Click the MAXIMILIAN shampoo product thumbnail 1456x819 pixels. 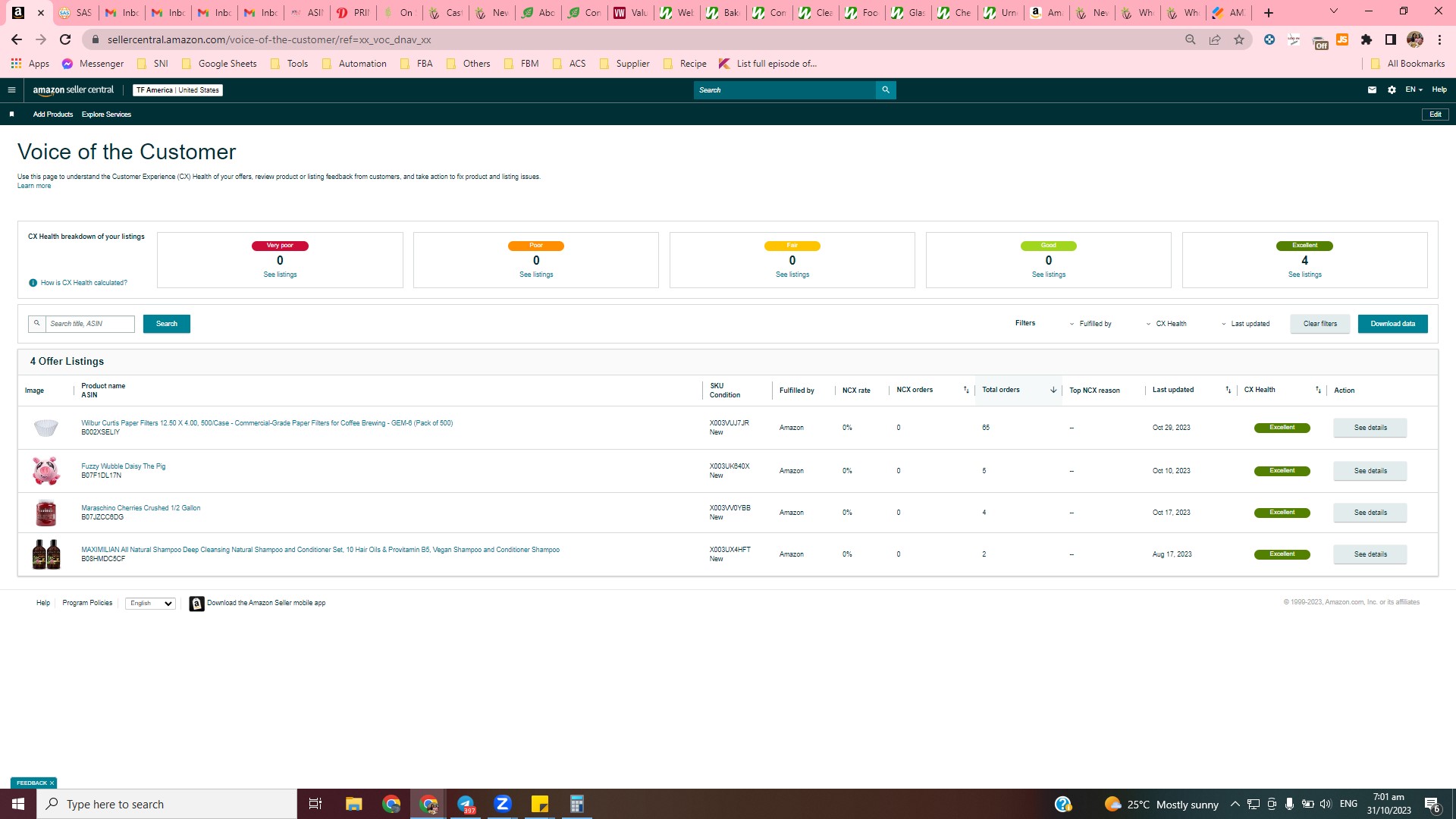point(46,554)
